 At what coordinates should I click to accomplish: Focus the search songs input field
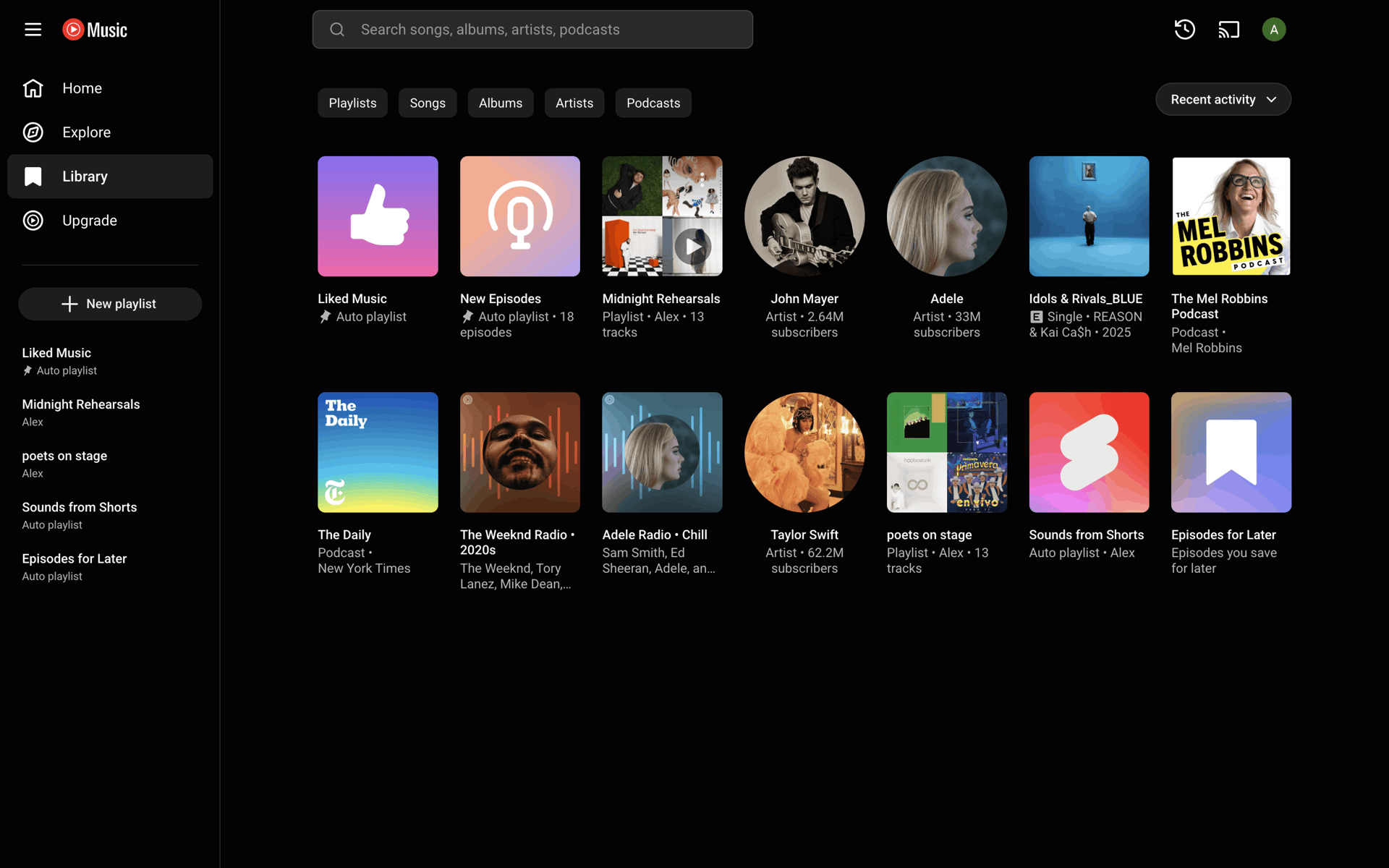pyautogui.click(x=532, y=30)
